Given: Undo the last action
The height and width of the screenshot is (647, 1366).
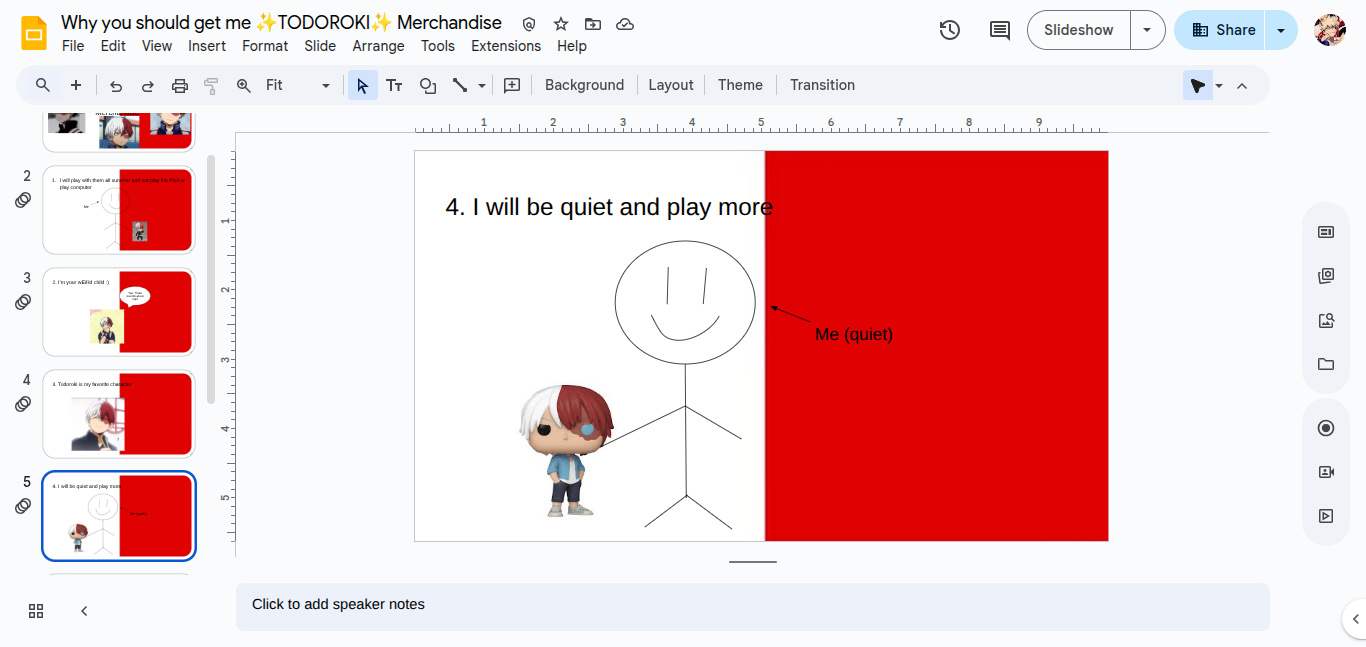Looking at the screenshot, I should tap(116, 85).
